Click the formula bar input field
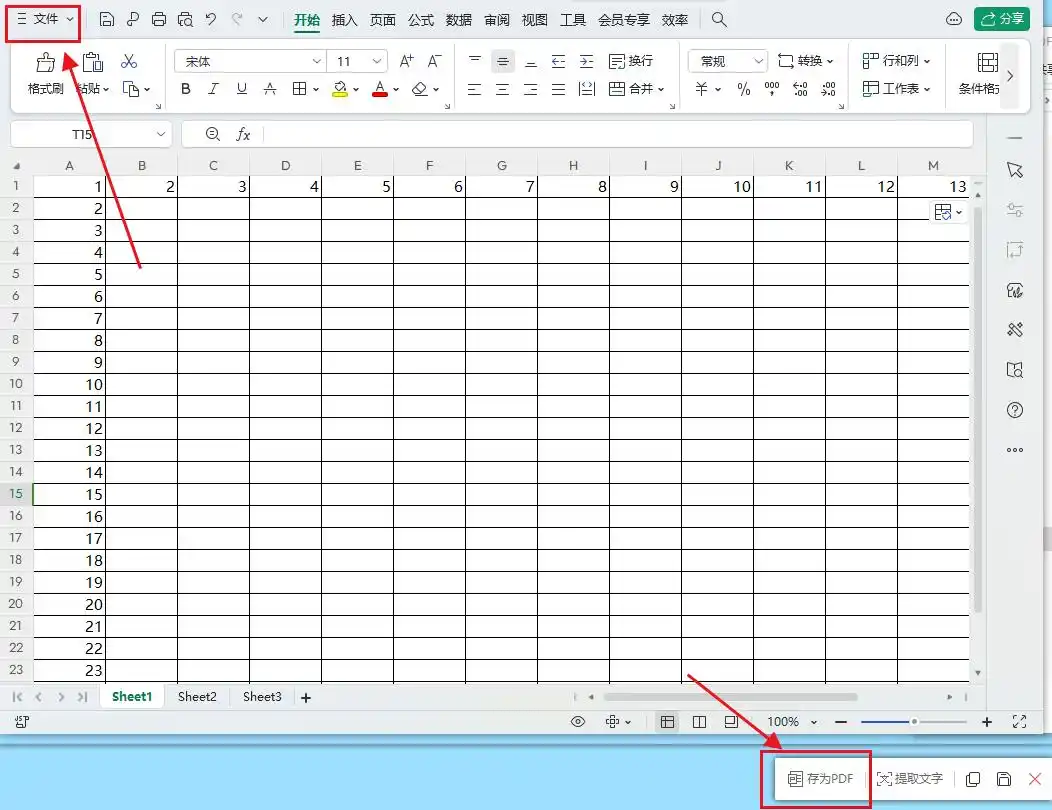1052x810 pixels. pos(617,134)
